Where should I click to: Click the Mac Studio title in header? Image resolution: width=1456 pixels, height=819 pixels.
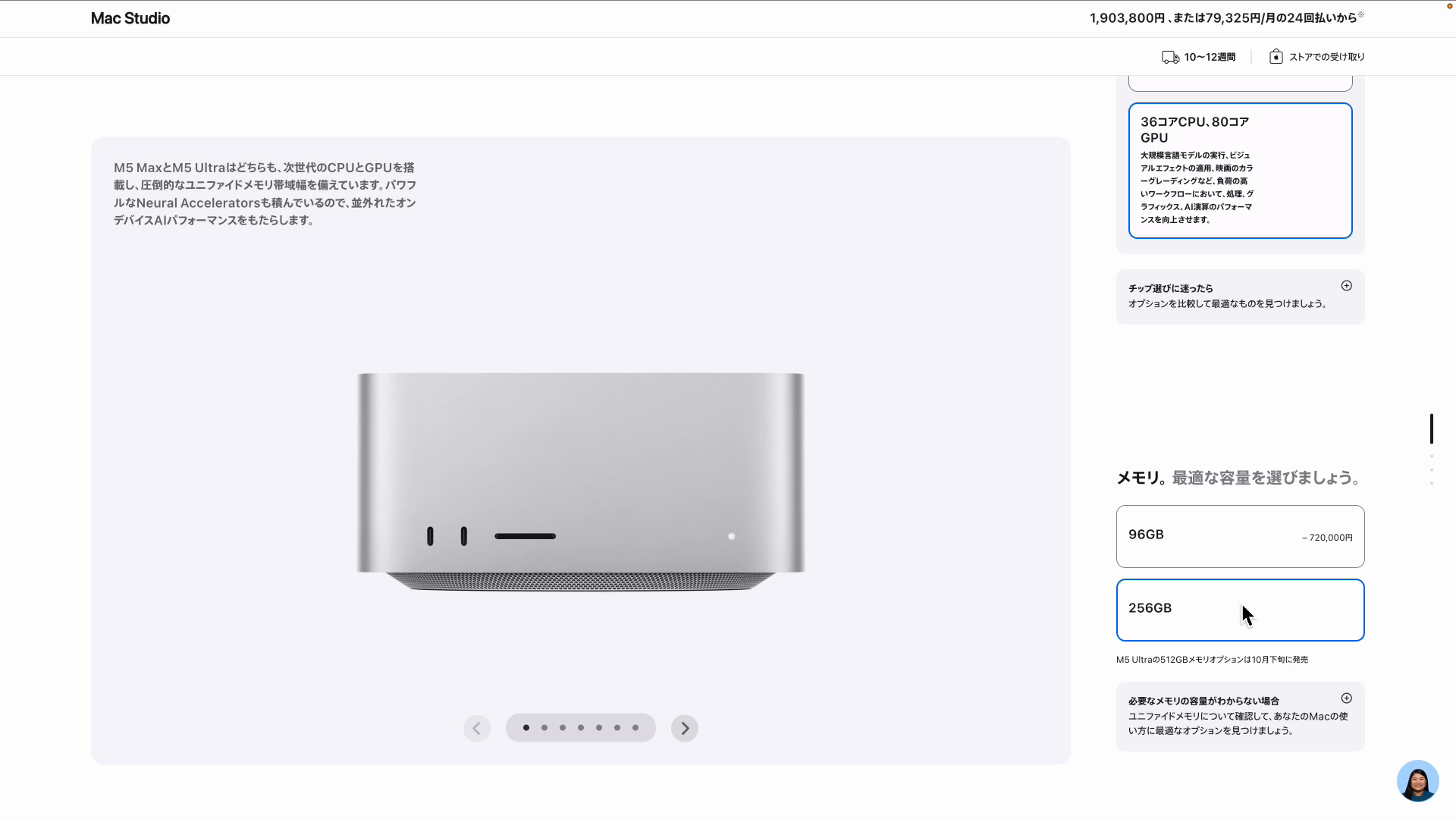[130, 18]
